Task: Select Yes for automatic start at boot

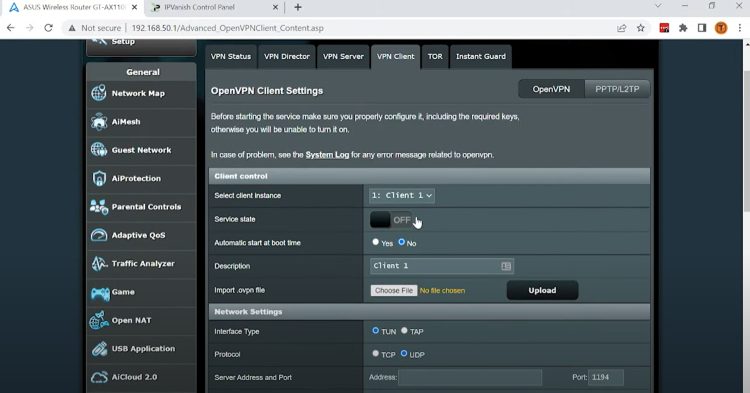Action: (375, 242)
